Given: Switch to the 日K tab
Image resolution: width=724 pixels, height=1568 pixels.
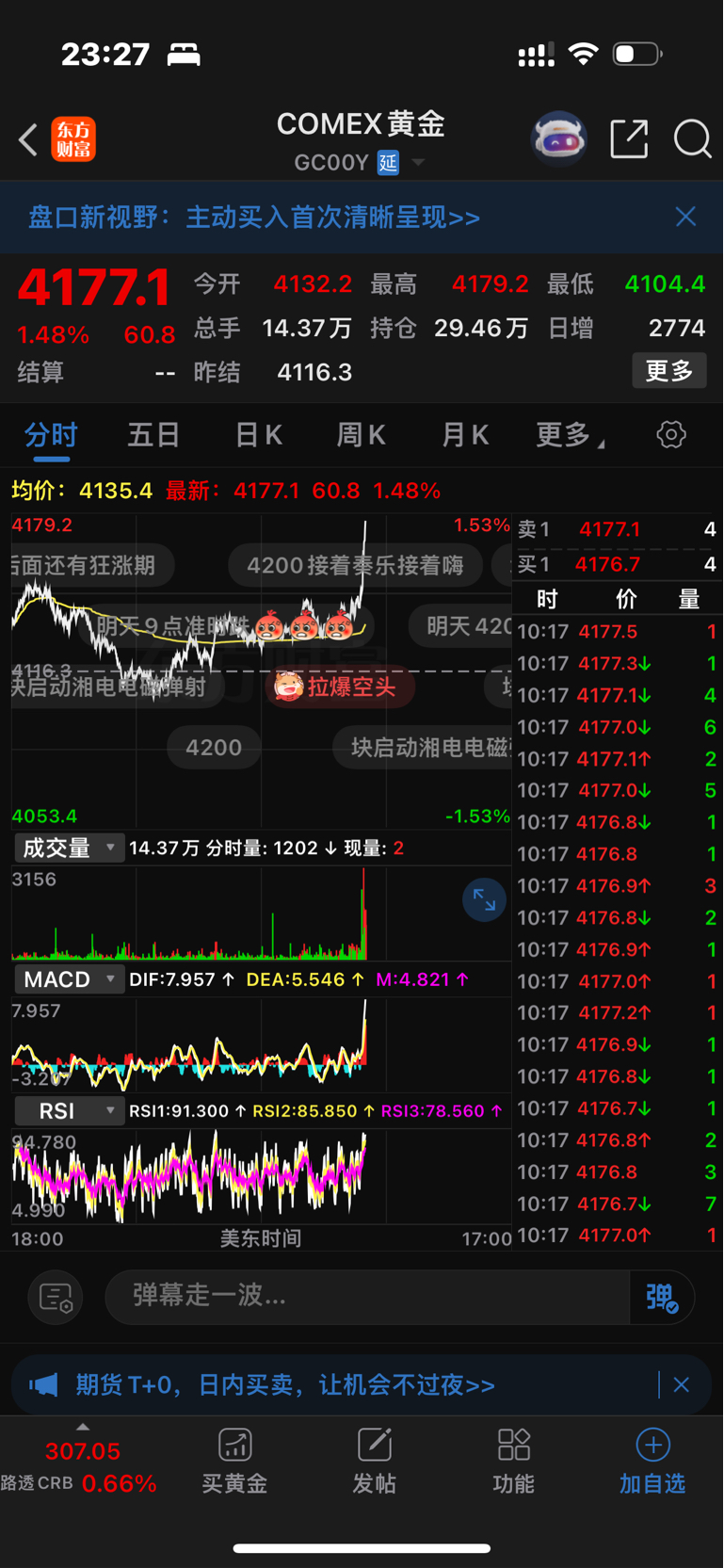Looking at the screenshot, I should [258, 435].
